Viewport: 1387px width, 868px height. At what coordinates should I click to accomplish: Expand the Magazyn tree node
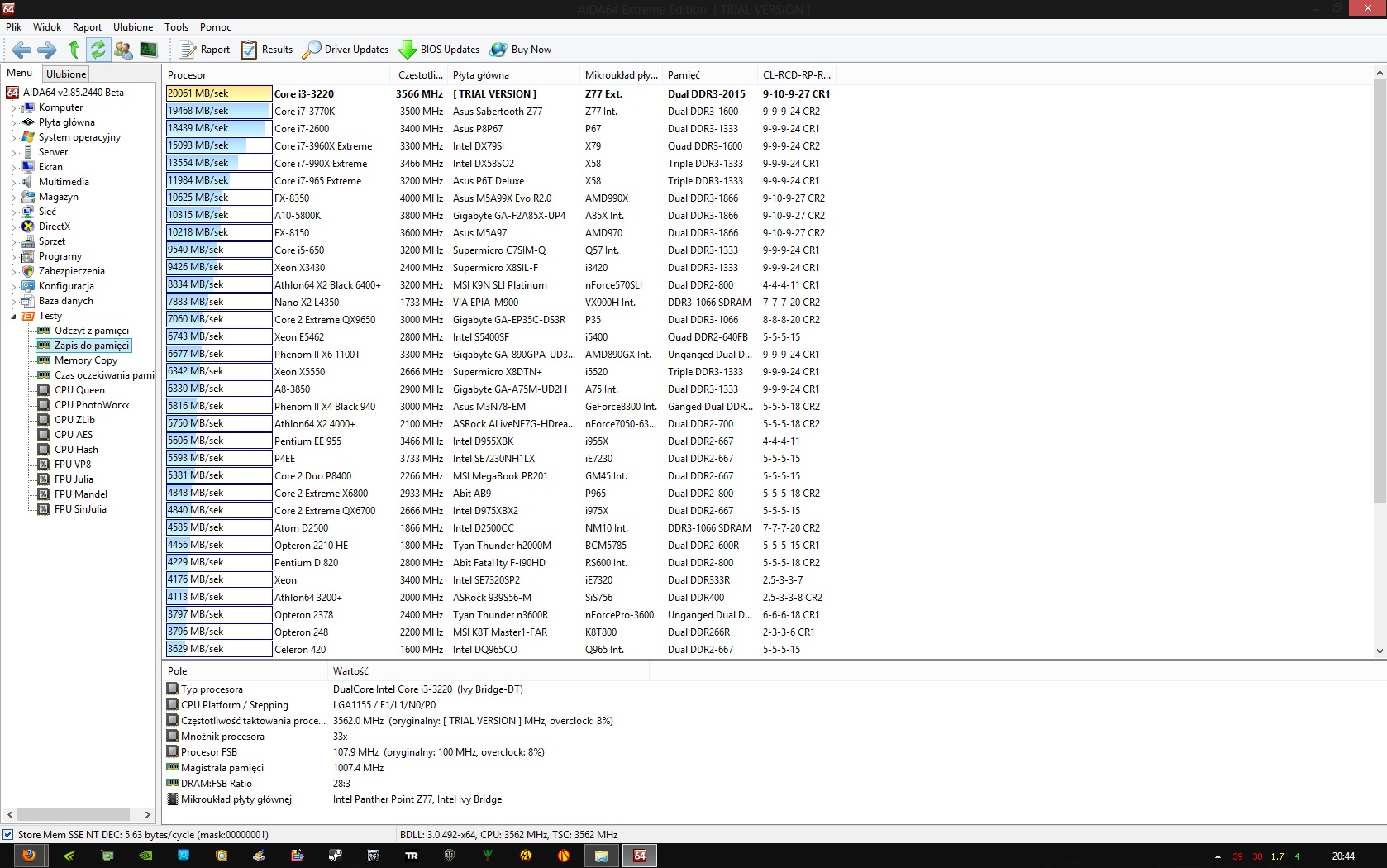[x=13, y=197]
